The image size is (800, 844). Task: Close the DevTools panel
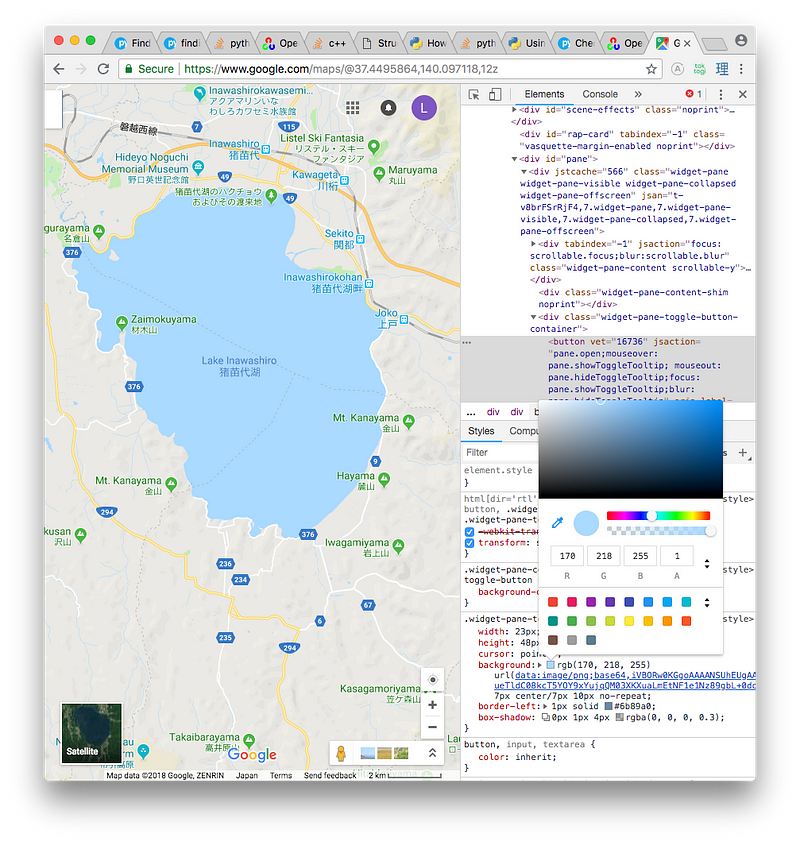click(743, 95)
